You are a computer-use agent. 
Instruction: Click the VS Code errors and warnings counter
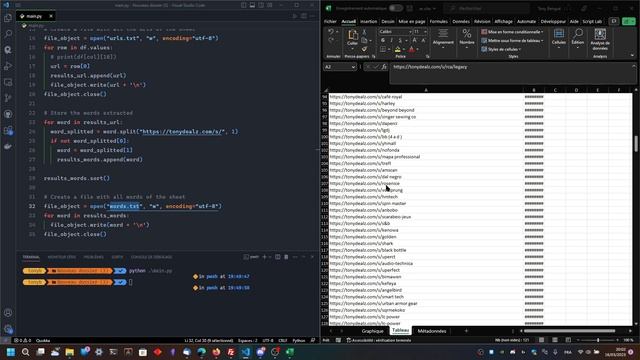[x=22, y=340]
